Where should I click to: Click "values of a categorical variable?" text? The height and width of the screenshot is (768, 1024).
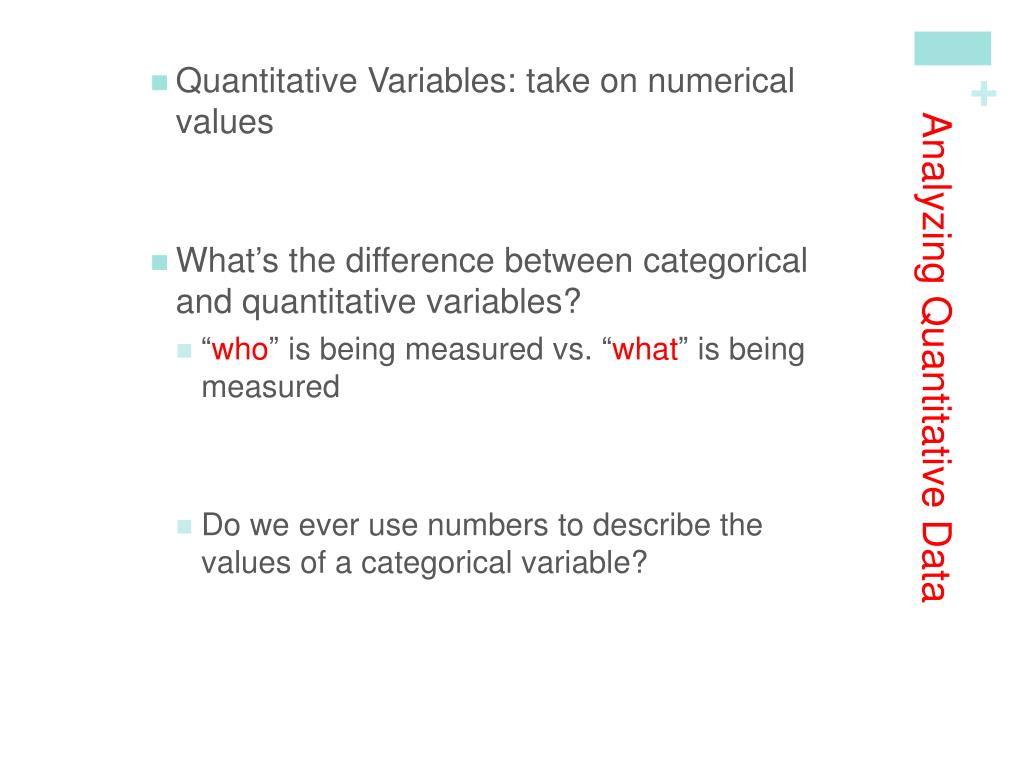424,563
